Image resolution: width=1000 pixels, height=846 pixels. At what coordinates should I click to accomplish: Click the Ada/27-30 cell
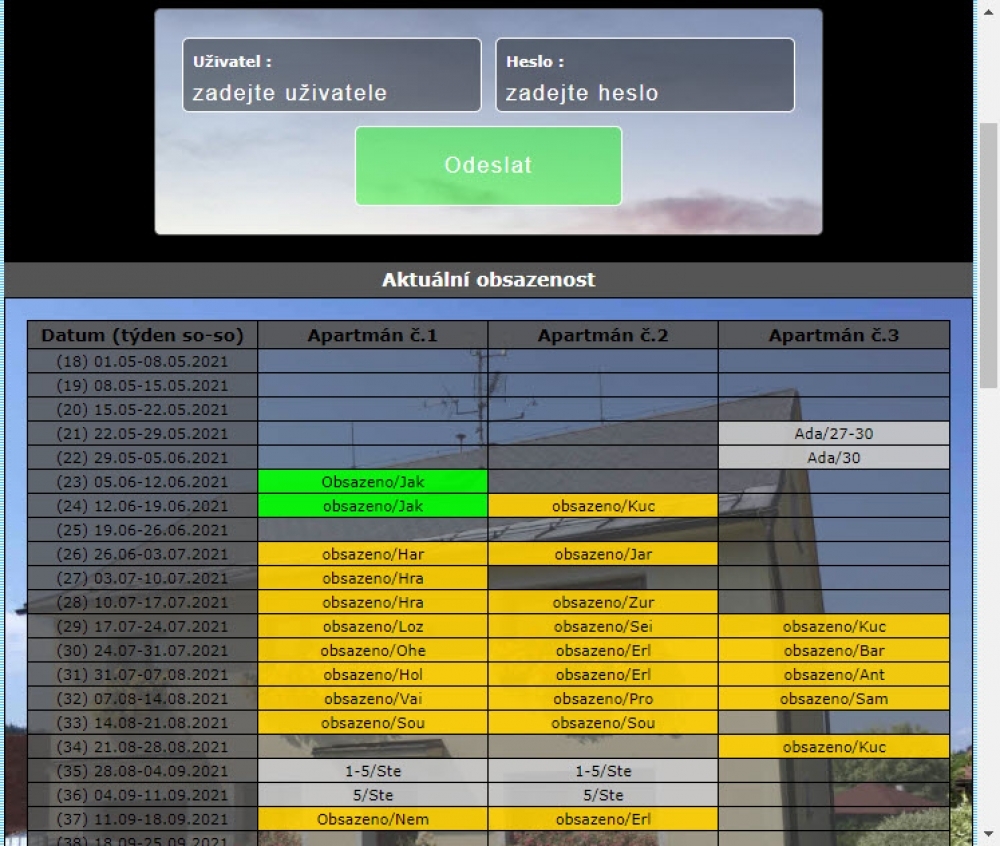tap(834, 434)
